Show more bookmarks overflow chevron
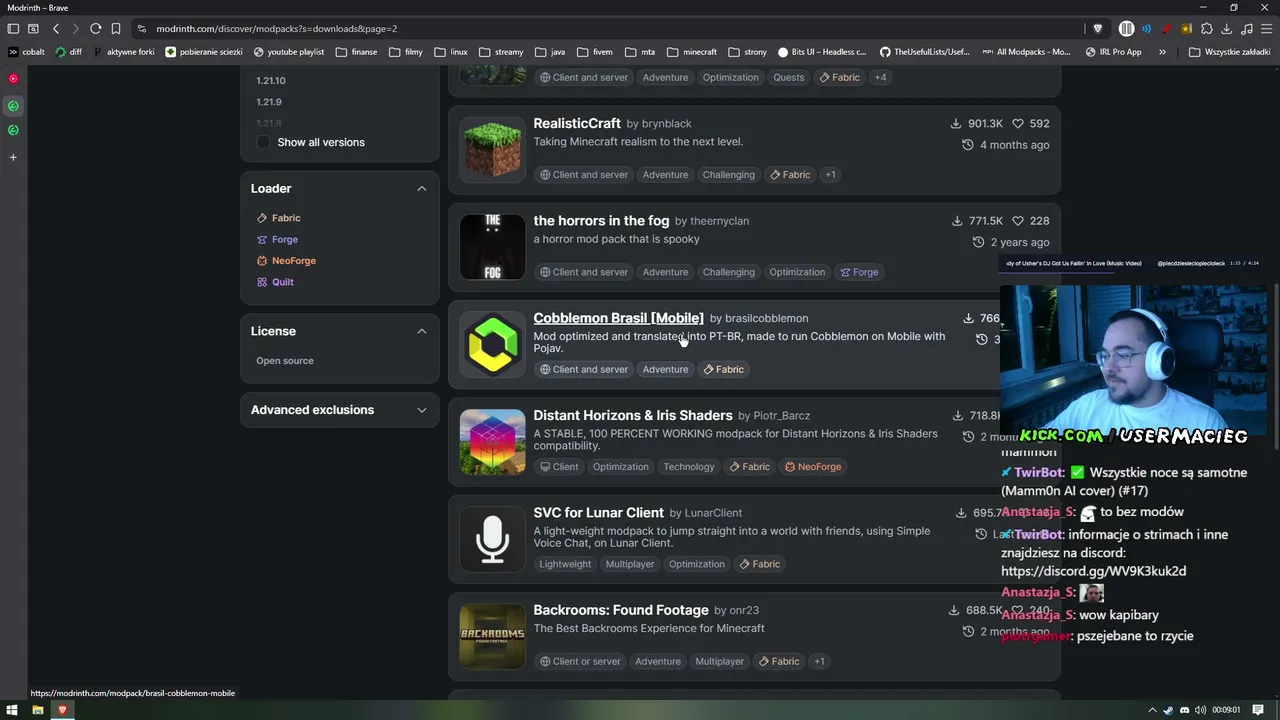The image size is (1280, 720). (x=1162, y=52)
